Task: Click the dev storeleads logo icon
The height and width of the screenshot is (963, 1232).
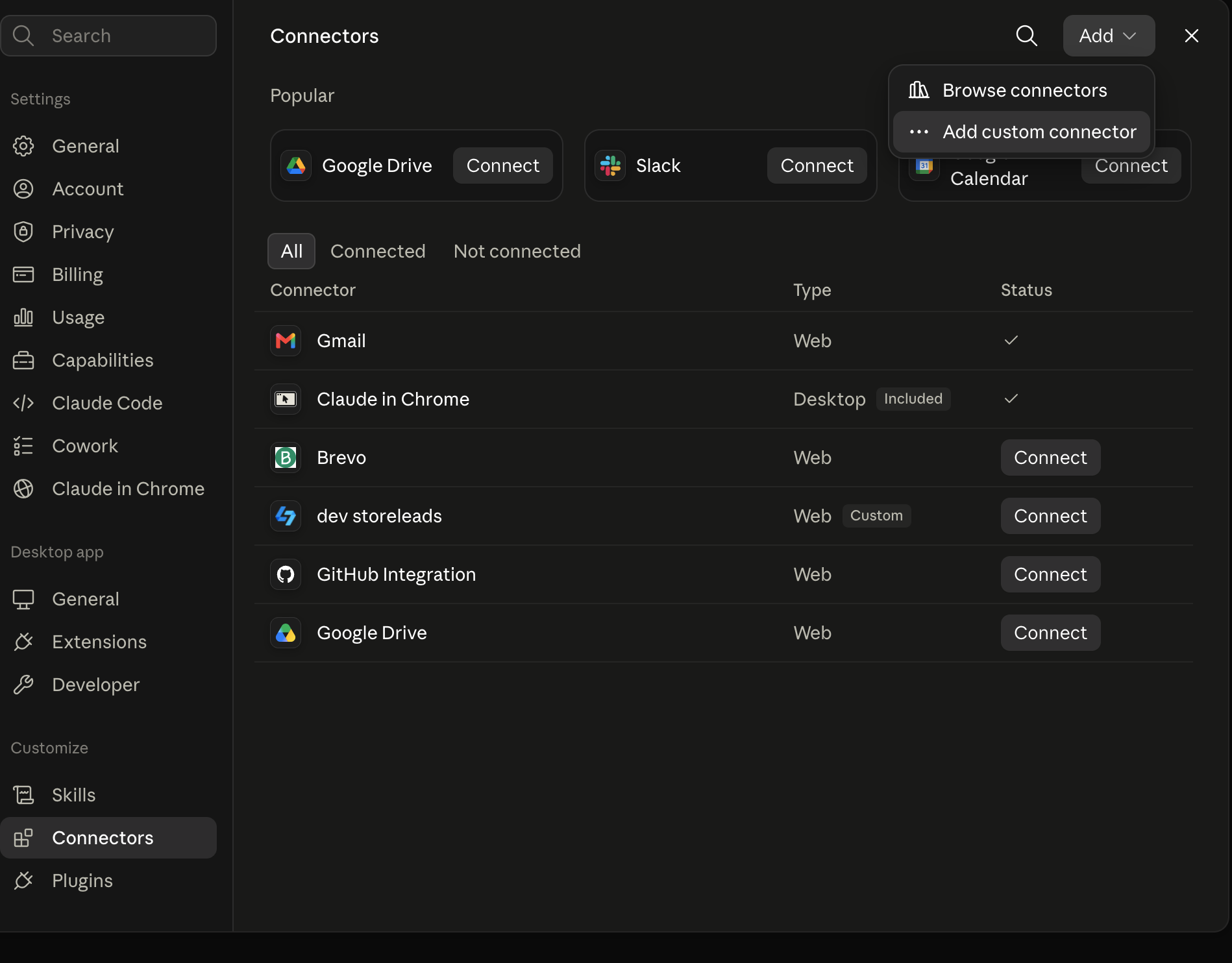Action: tap(286, 516)
